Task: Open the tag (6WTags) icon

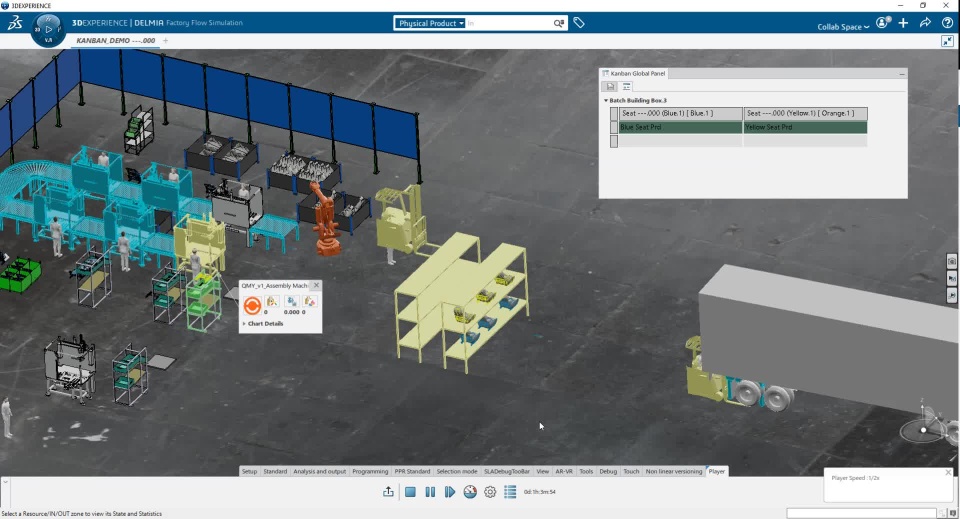Action: [x=579, y=23]
